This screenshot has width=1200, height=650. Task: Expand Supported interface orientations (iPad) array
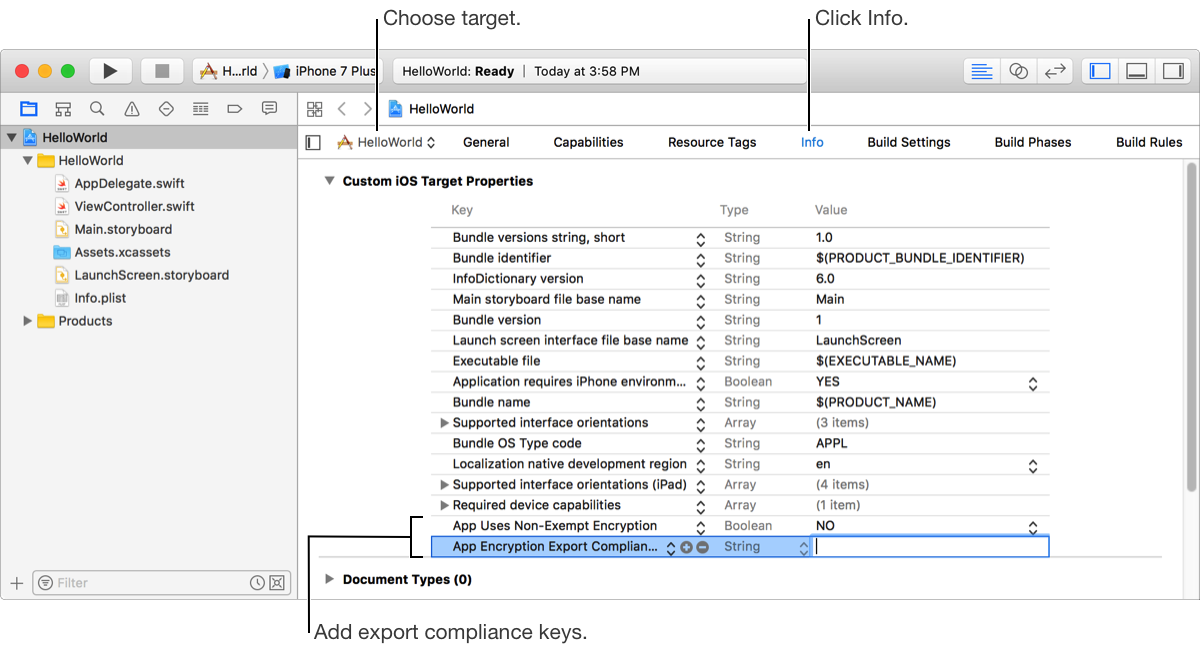[444, 485]
